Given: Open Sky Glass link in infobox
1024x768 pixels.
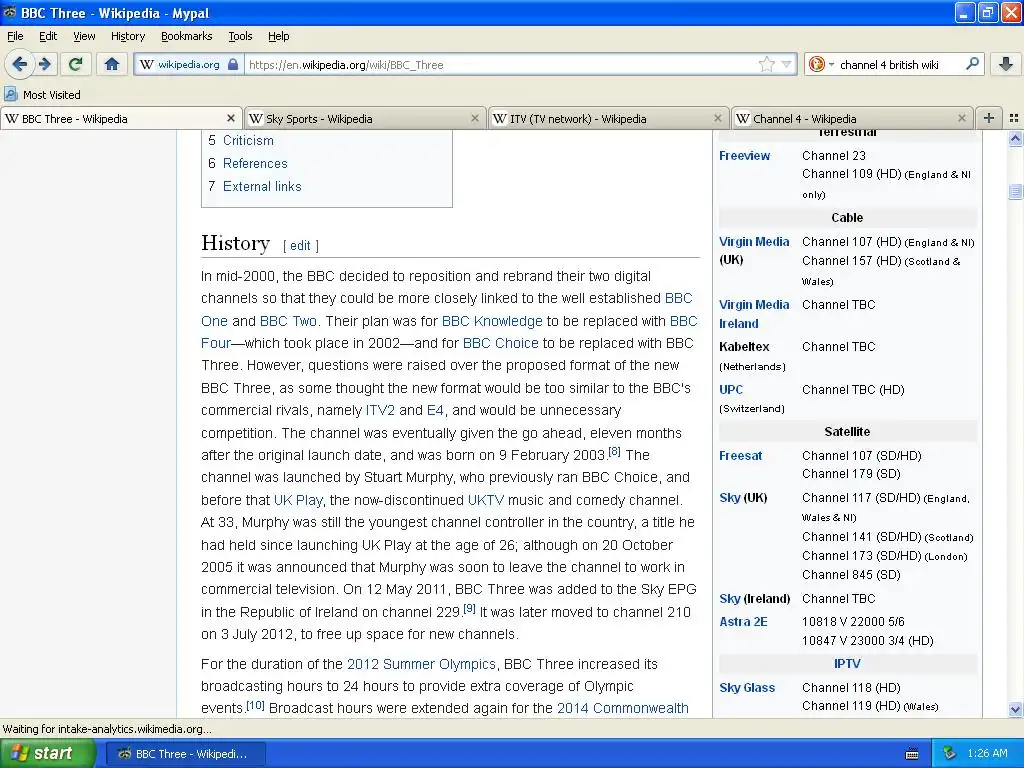Looking at the screenshot, I should [747, 687].
